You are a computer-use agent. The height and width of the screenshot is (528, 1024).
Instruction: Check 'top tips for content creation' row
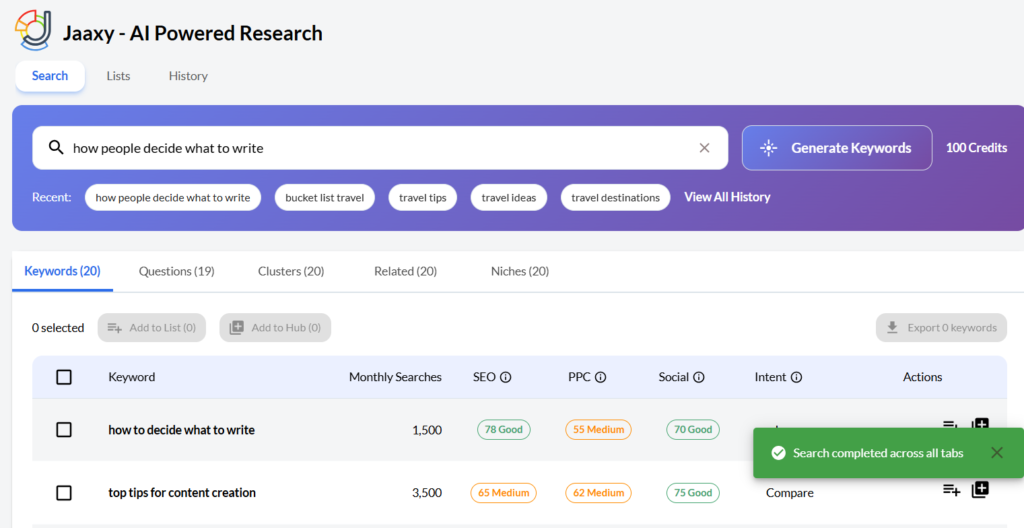[64, 493]
